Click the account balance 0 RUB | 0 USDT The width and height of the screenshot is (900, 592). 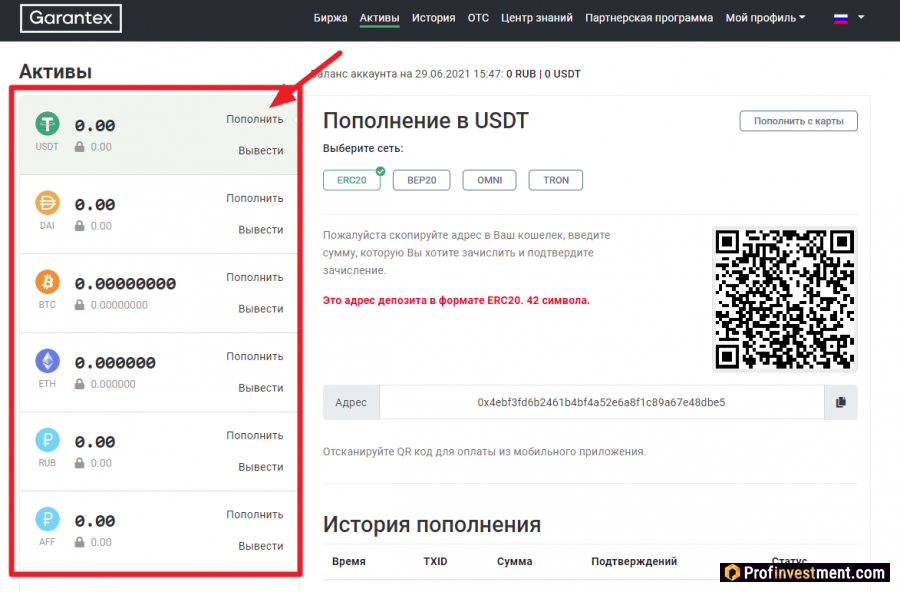(543, 74)
